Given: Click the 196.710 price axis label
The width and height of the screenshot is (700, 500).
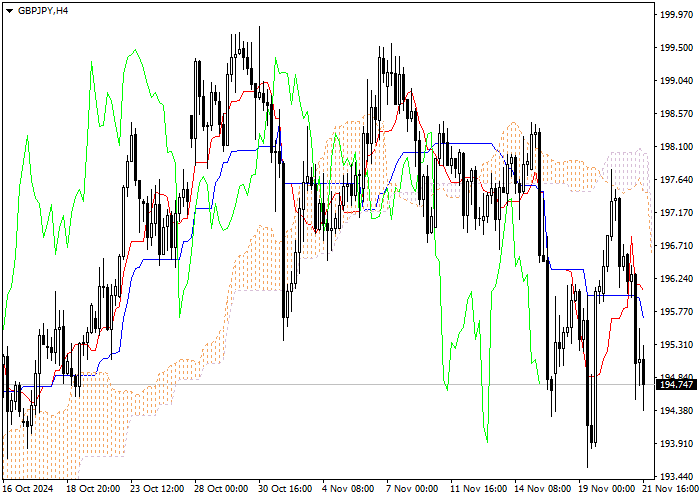Looking at the screenshot, I should (x=676, y=246).
